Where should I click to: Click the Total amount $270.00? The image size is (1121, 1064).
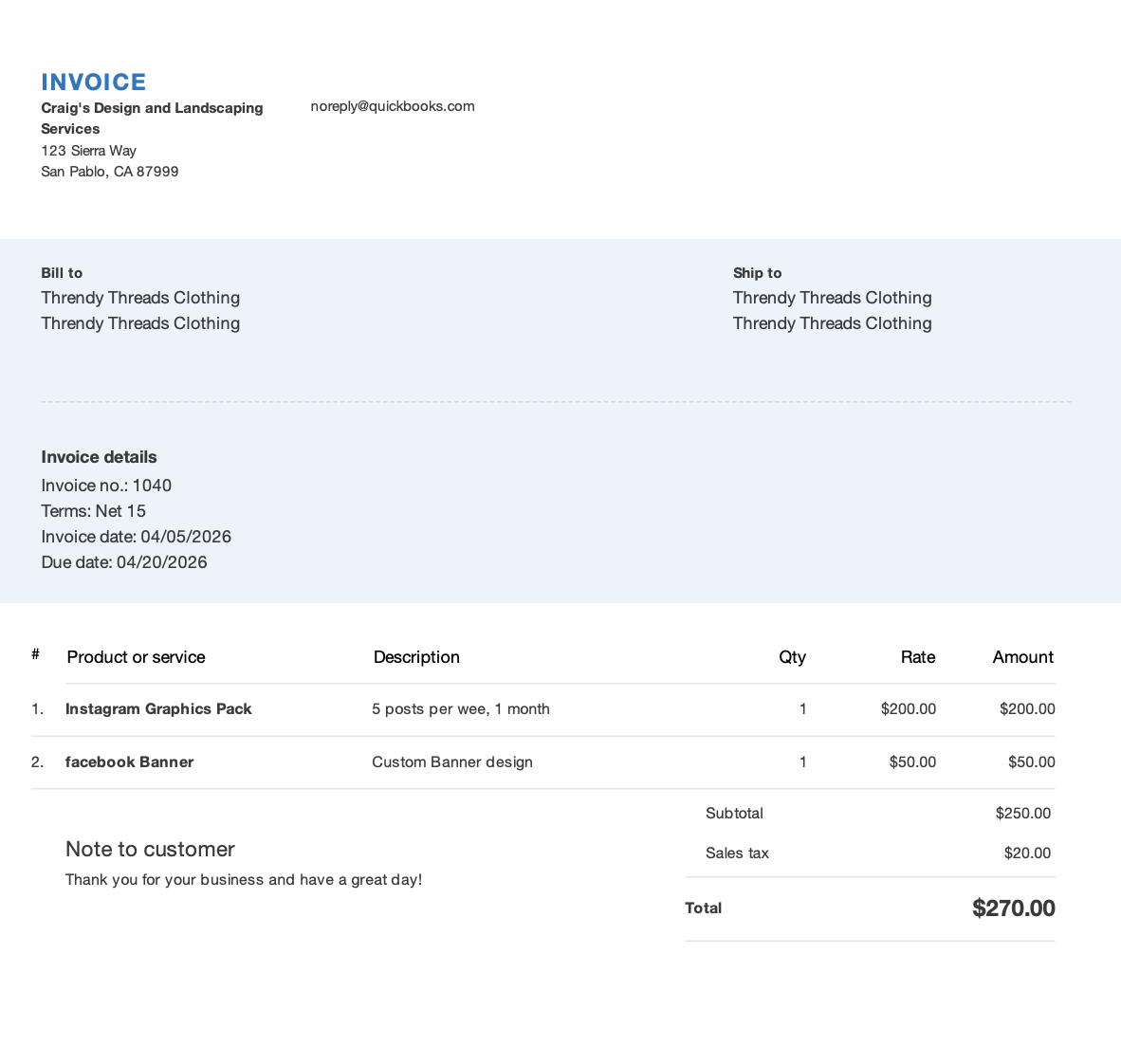click(1013, 908)
